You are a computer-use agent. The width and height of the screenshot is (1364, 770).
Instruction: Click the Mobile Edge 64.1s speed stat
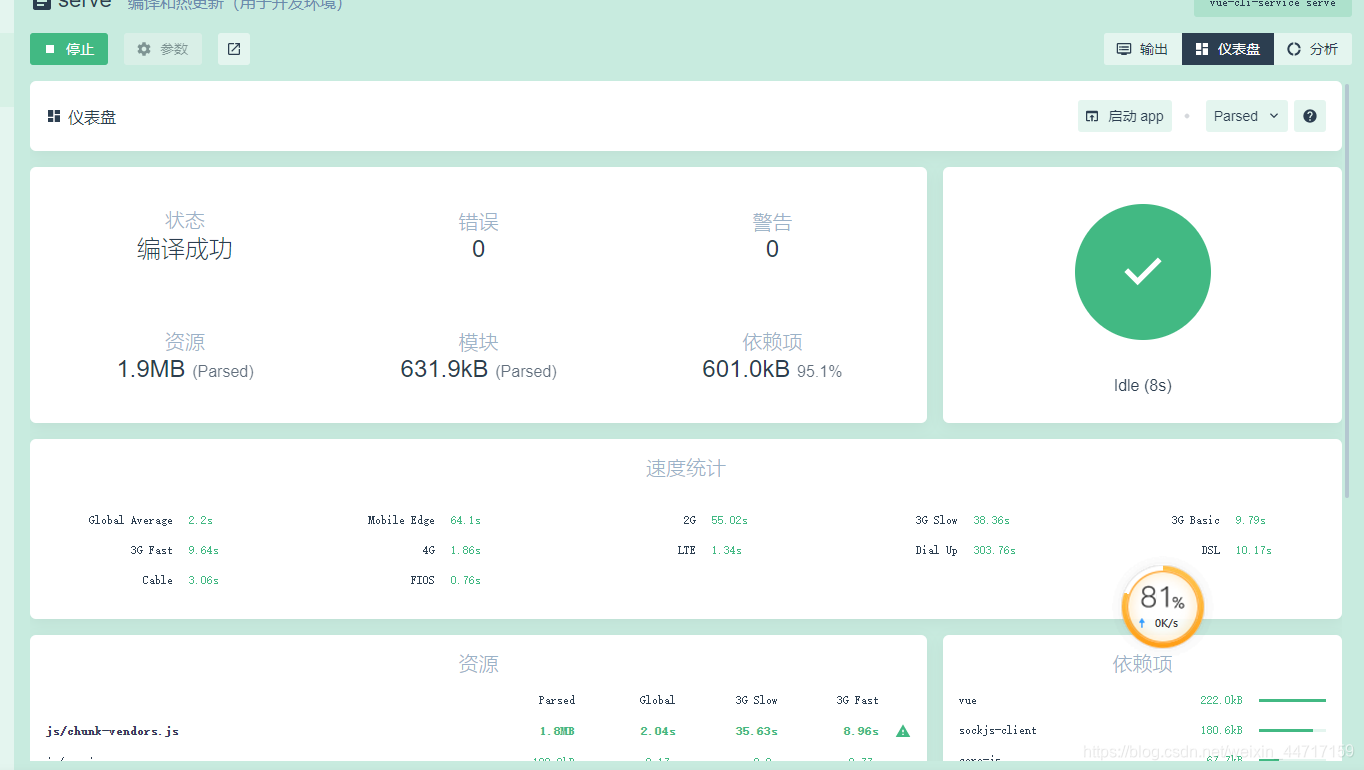click(424, 520)
